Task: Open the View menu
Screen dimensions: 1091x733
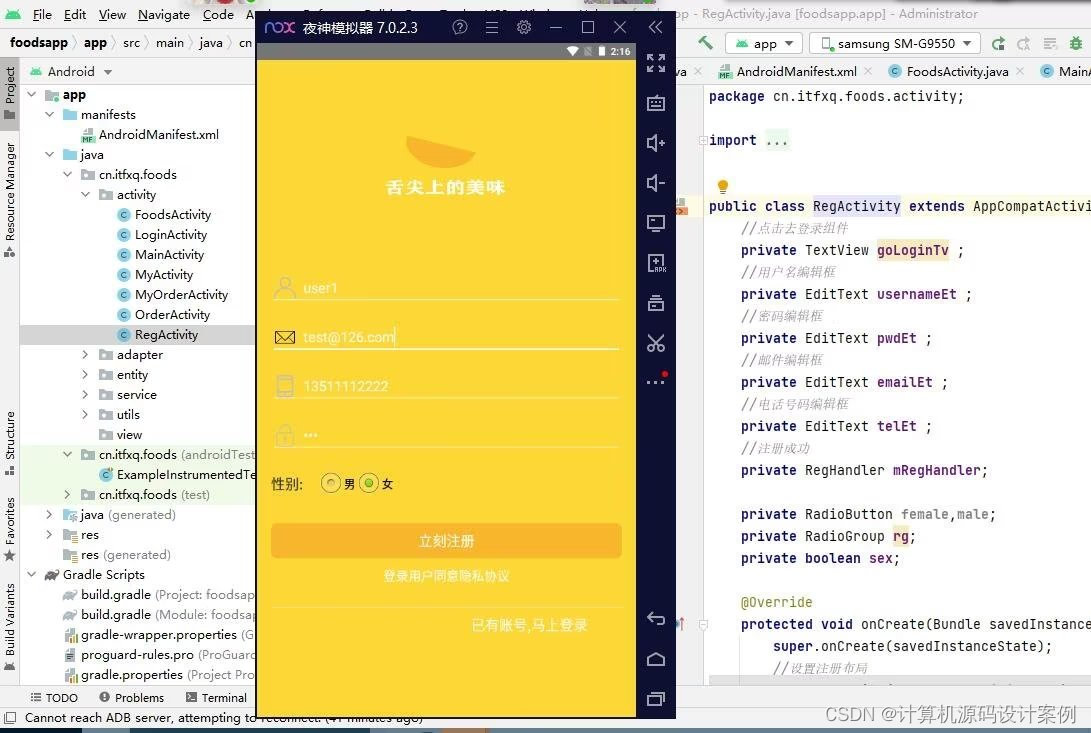Action: click(x=112, y=15)
